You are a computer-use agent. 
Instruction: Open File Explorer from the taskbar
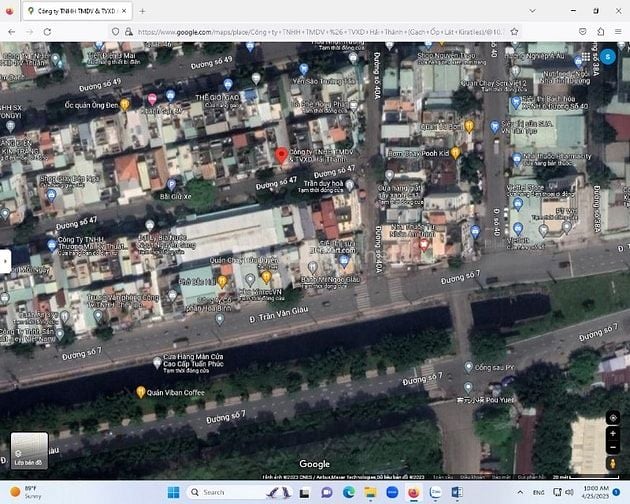click(370, 492)
